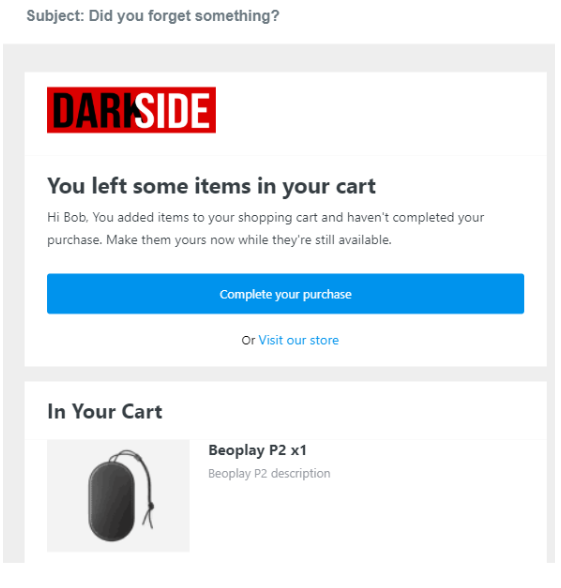Select the Beoplay P2 product thumbnail

click(118, 495)
